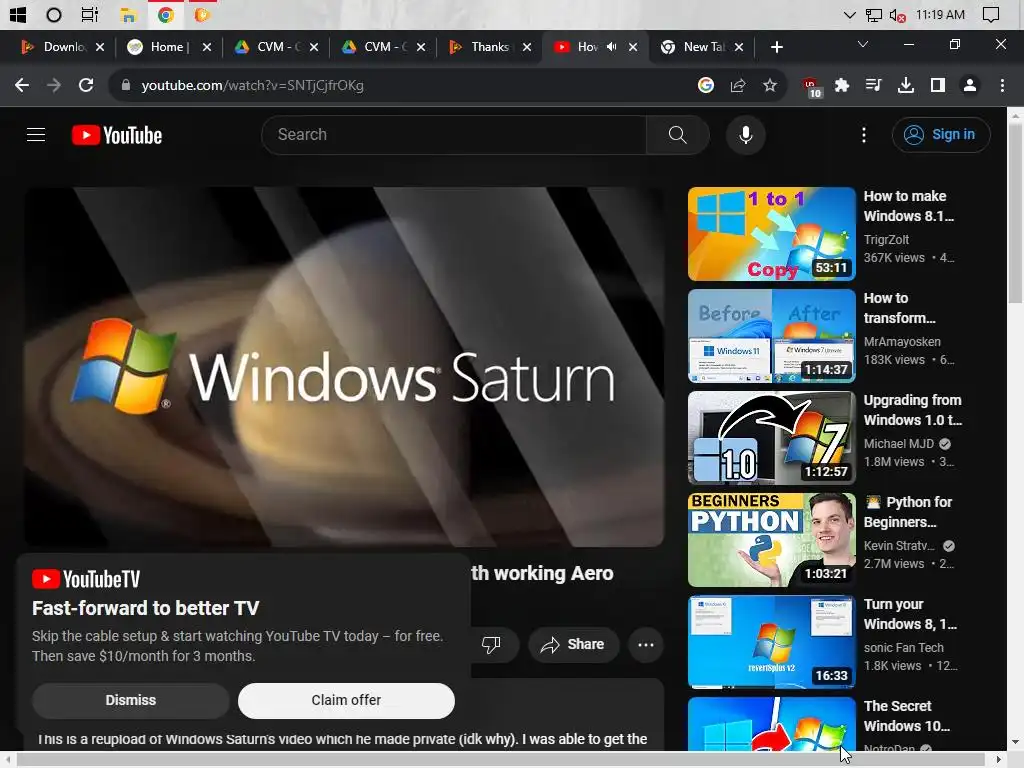Go to the YouTube home logo
The height and width of the screenshot is (768, 1024).
point(117,135)
